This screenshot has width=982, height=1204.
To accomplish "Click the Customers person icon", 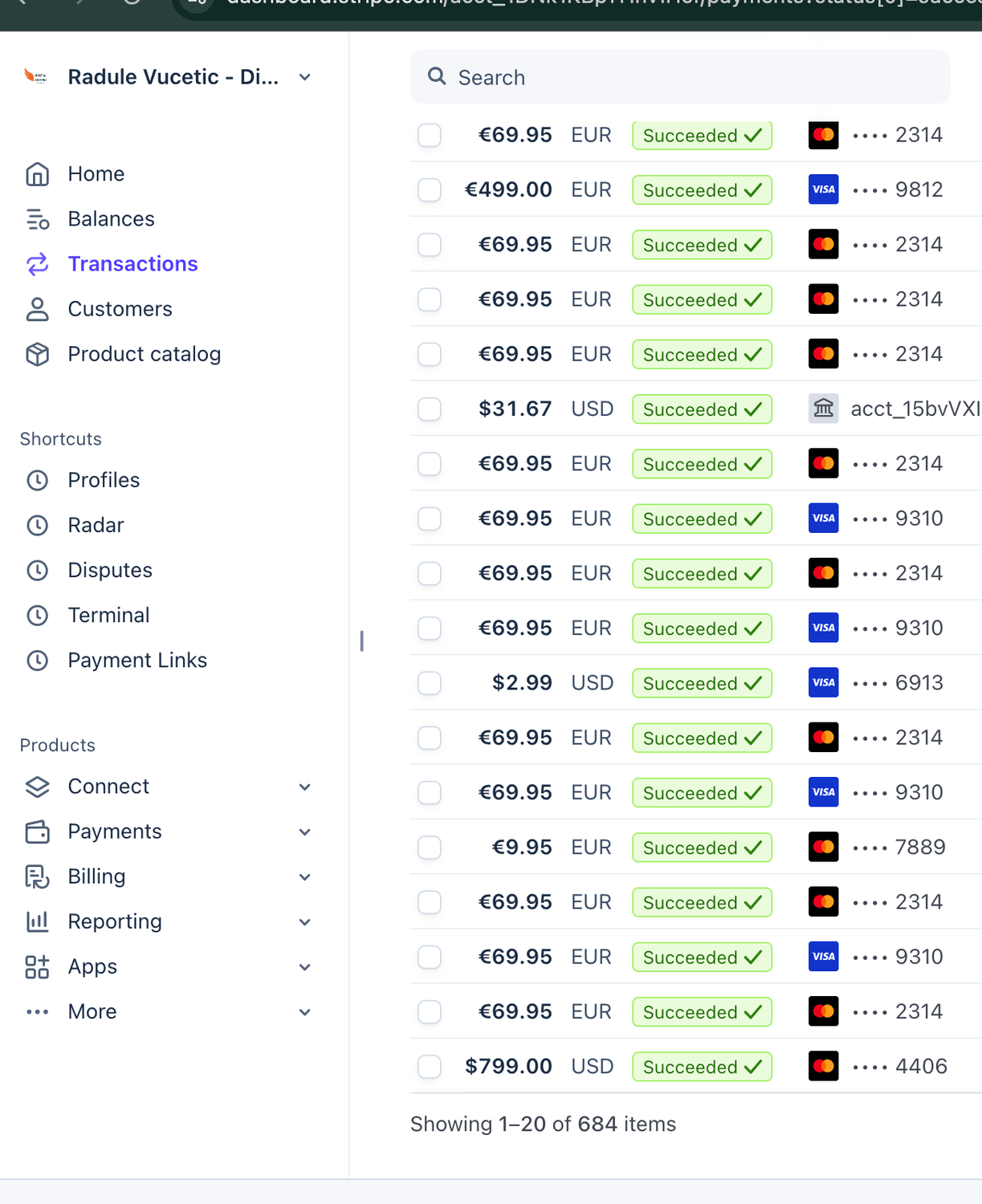I will point(37,309).
